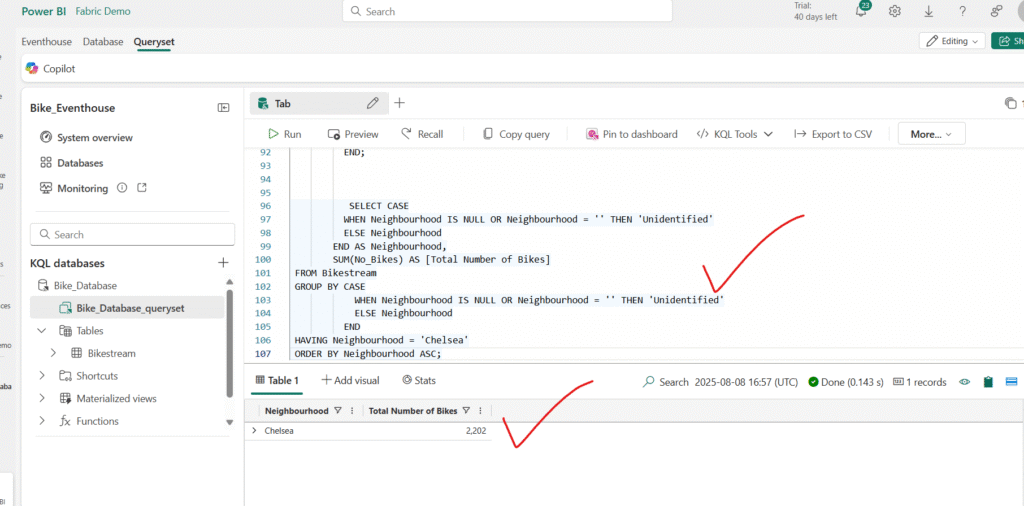Screen dimensions: 1024x506
Task: Add a new KQL database with plus
Action: [223, 262]
